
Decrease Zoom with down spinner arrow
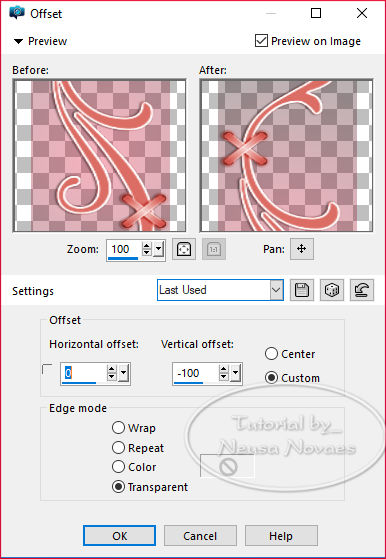[146, 253]
